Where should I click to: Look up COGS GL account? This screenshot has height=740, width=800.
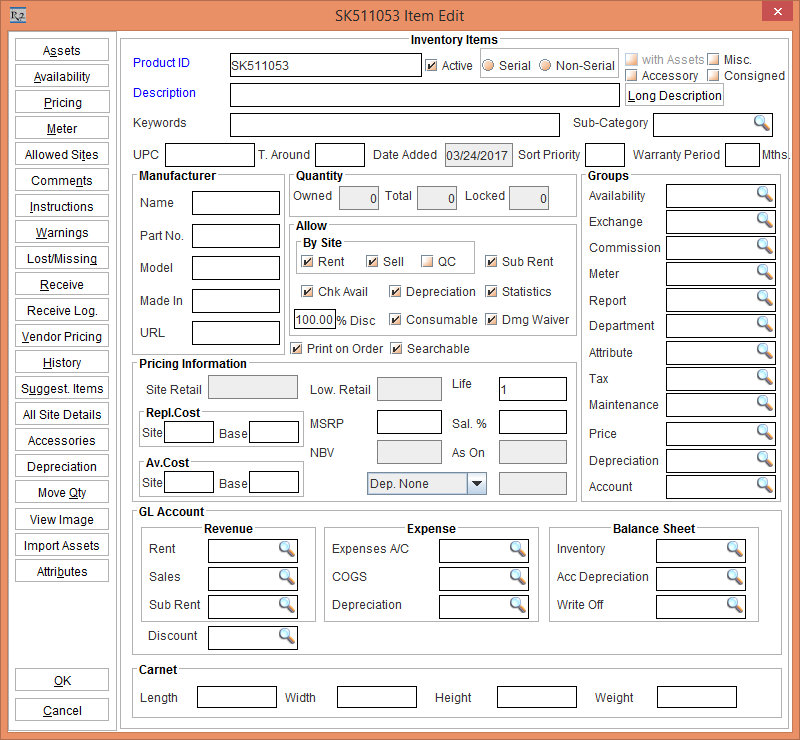[x=518, y=577]
